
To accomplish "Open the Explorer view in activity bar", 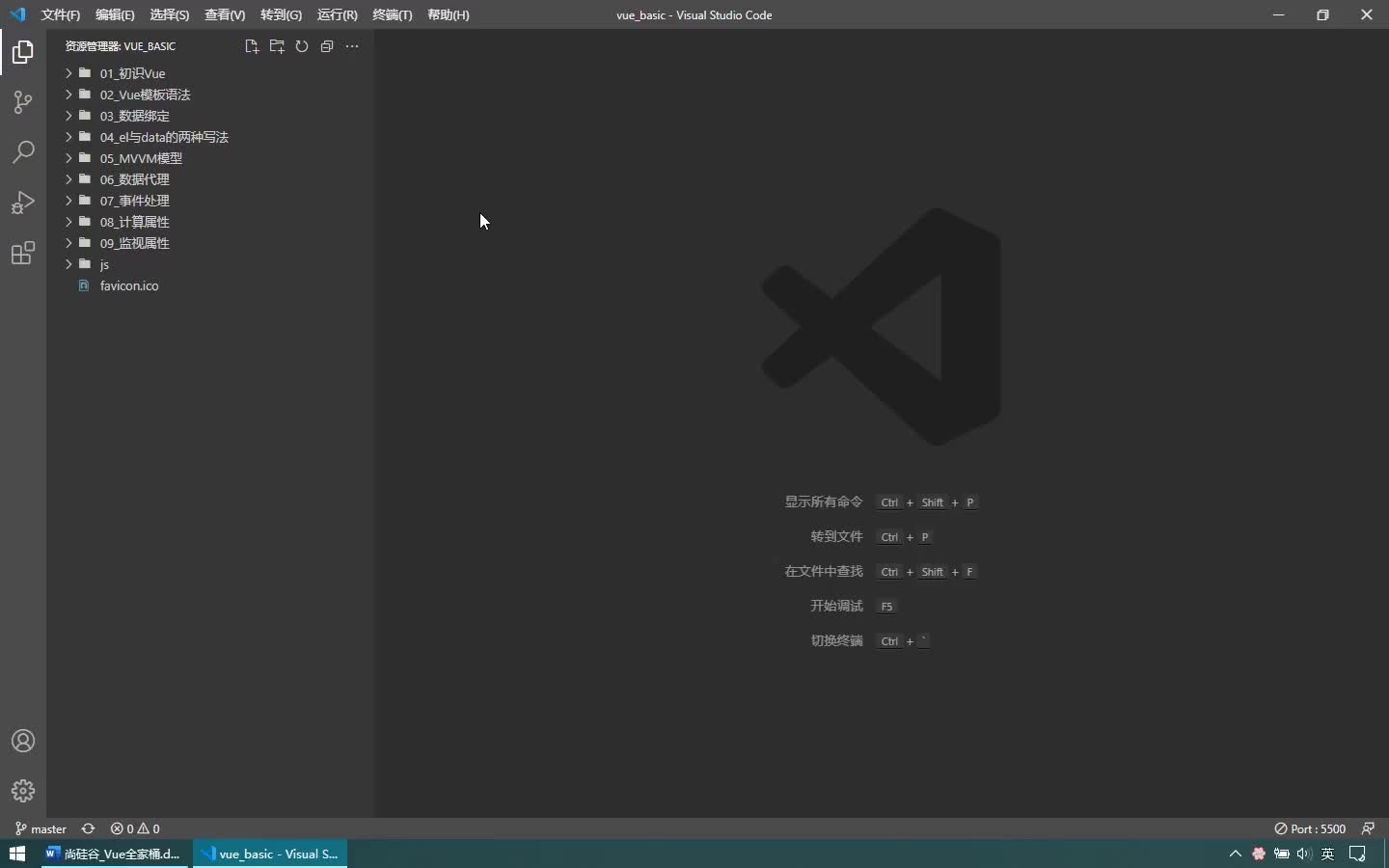I will point(23,52).
